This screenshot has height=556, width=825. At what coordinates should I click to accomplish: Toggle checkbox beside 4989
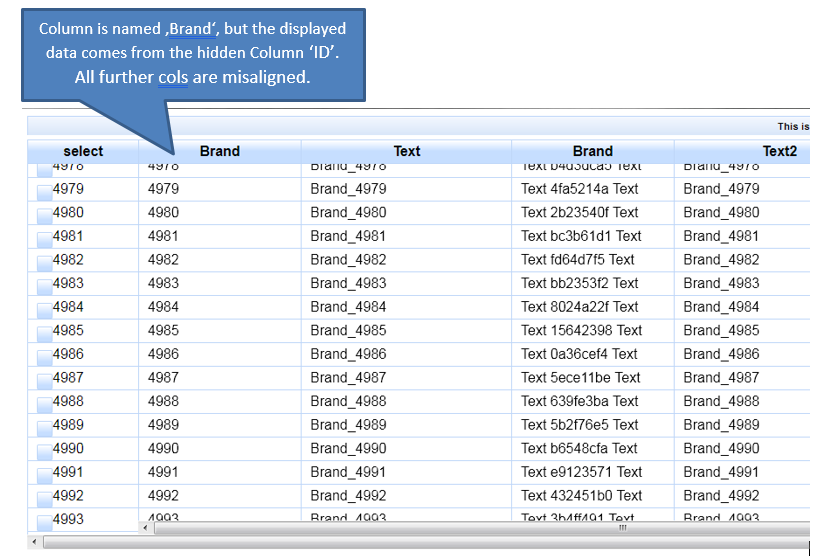tap(45, 429)
